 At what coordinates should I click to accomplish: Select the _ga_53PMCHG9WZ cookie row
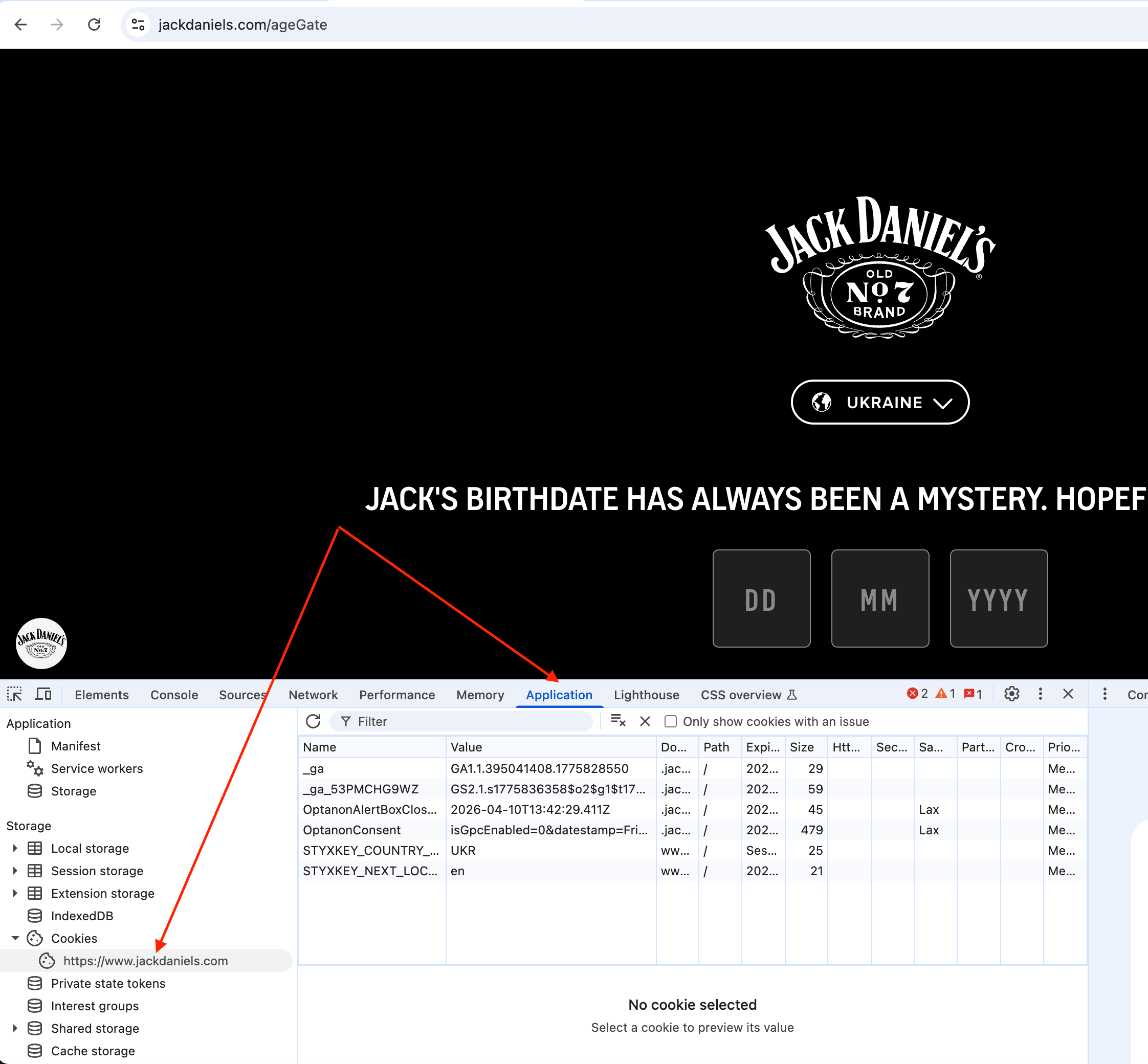tap(693, 789)
